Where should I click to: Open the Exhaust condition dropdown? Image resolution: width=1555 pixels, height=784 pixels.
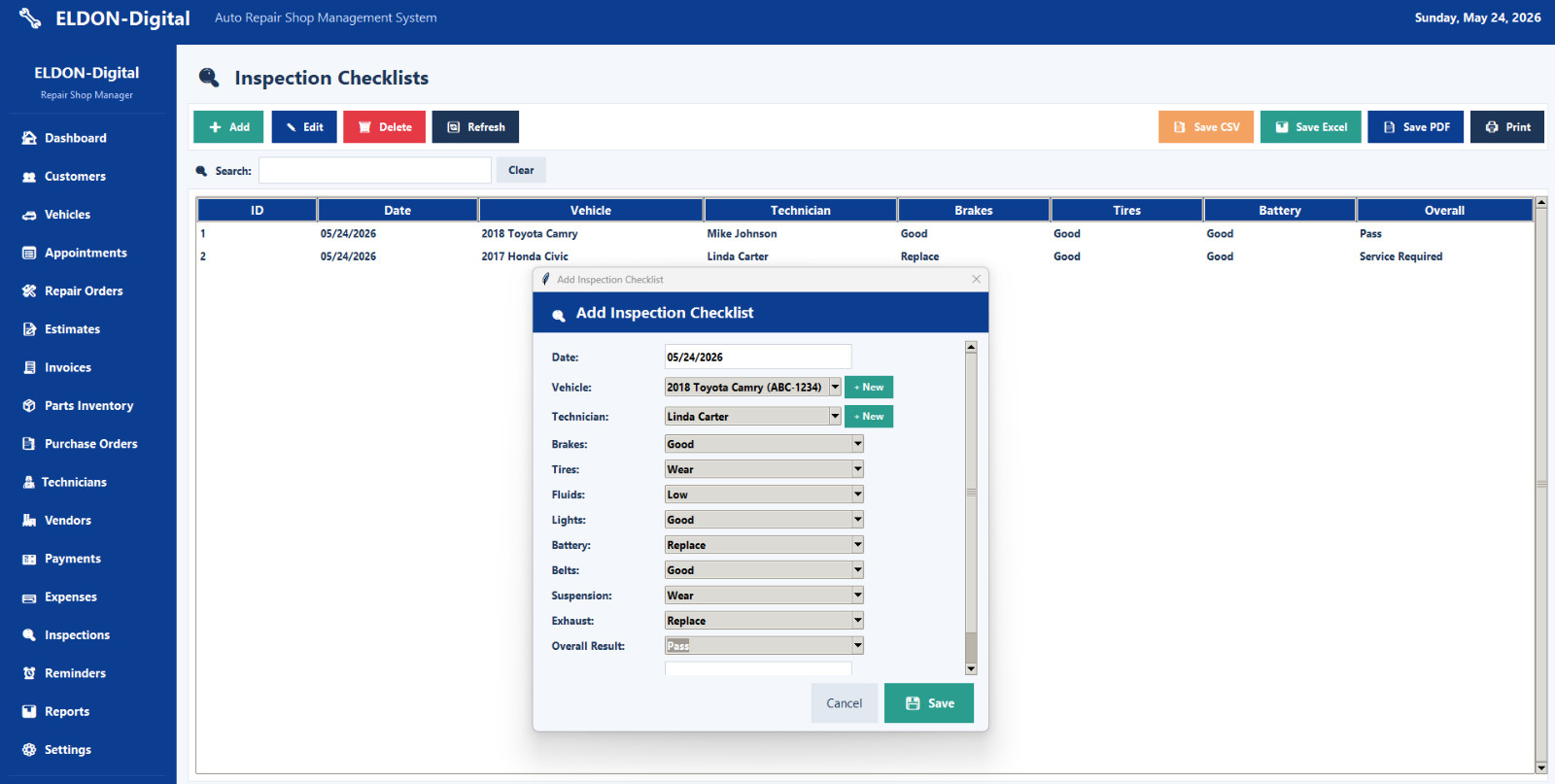tap(764, 621)
